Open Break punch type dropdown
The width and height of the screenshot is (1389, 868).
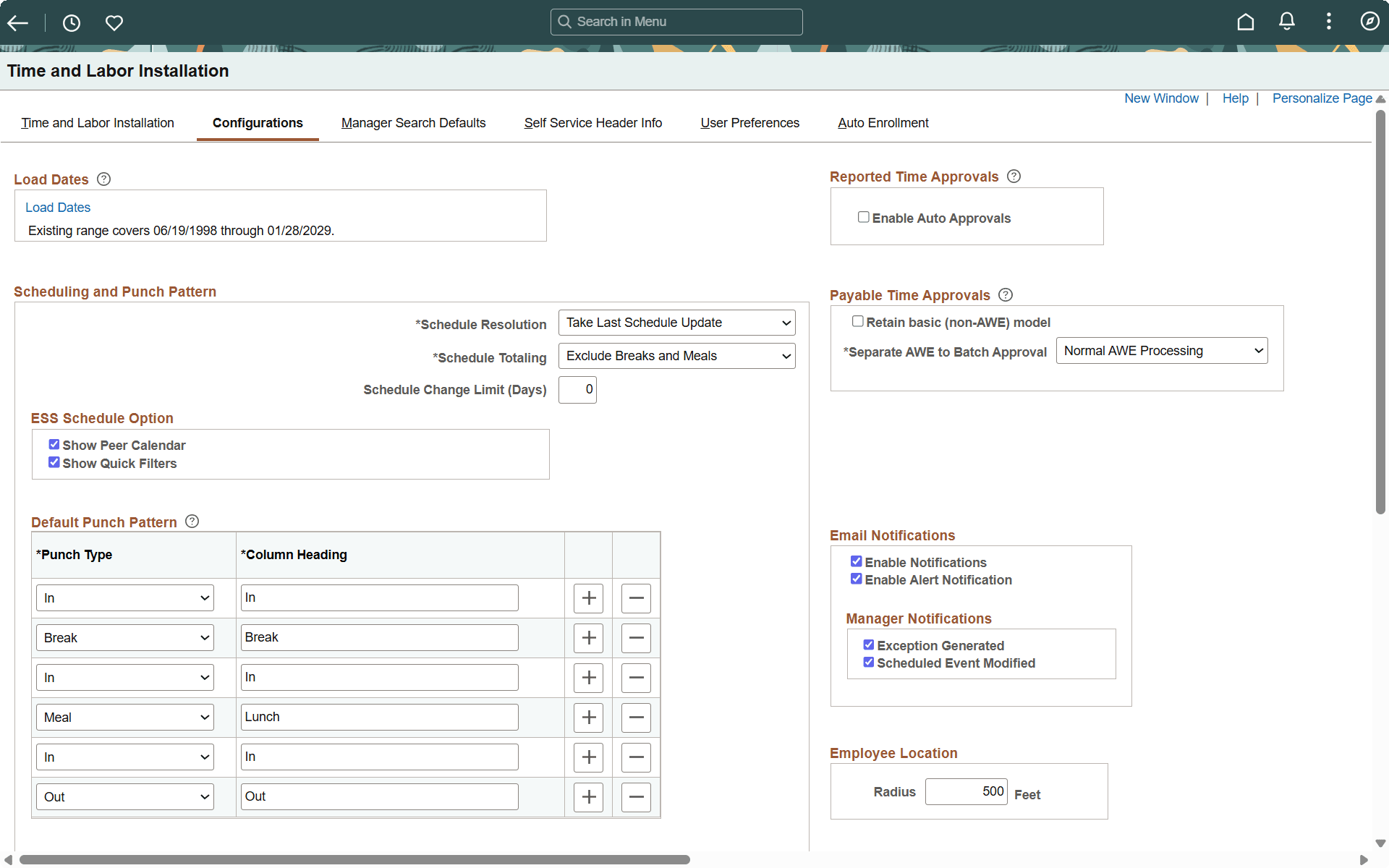(x=125, y=638)
